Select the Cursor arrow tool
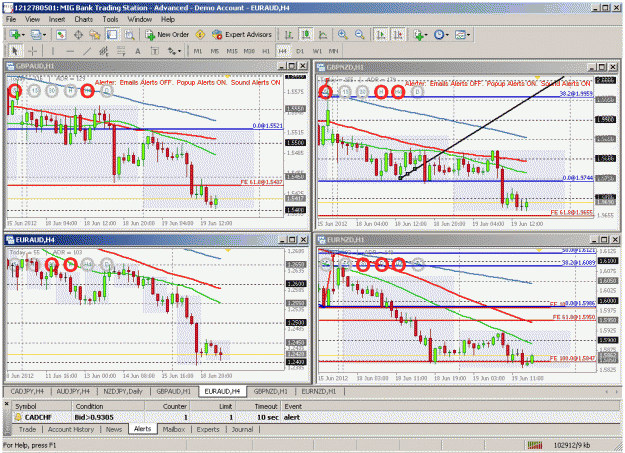625x453 pixels. 15,51
